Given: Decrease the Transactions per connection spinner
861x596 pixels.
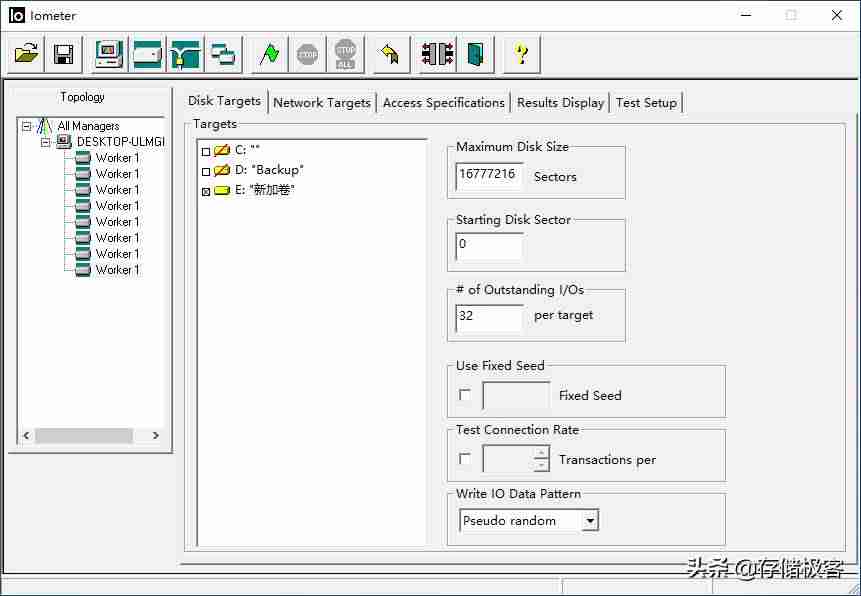Looking at the screenshot, I should [x=541, y=465].
